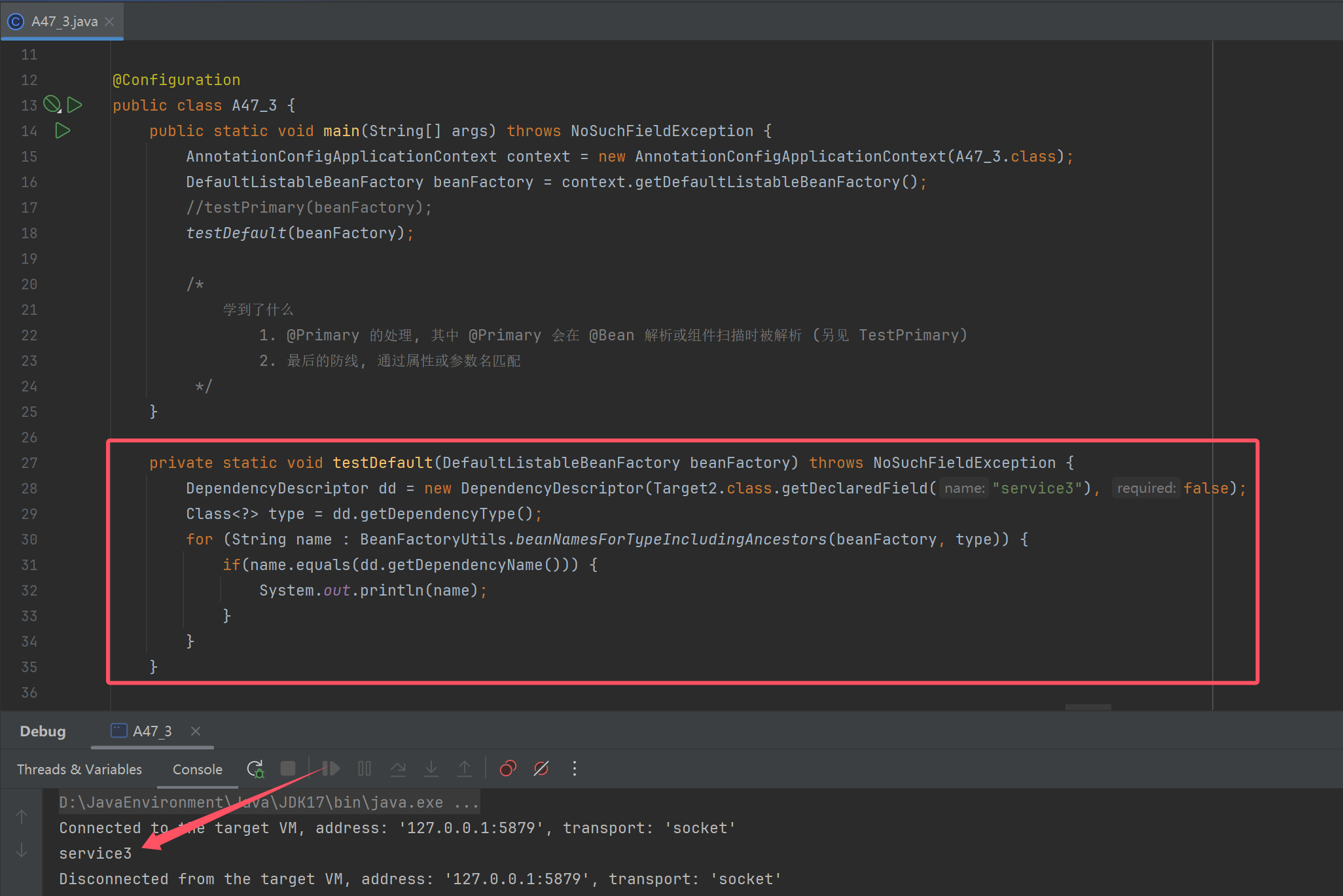
Task: Click the 'name:' parameter hint on line 28
Action: point(964,488)
